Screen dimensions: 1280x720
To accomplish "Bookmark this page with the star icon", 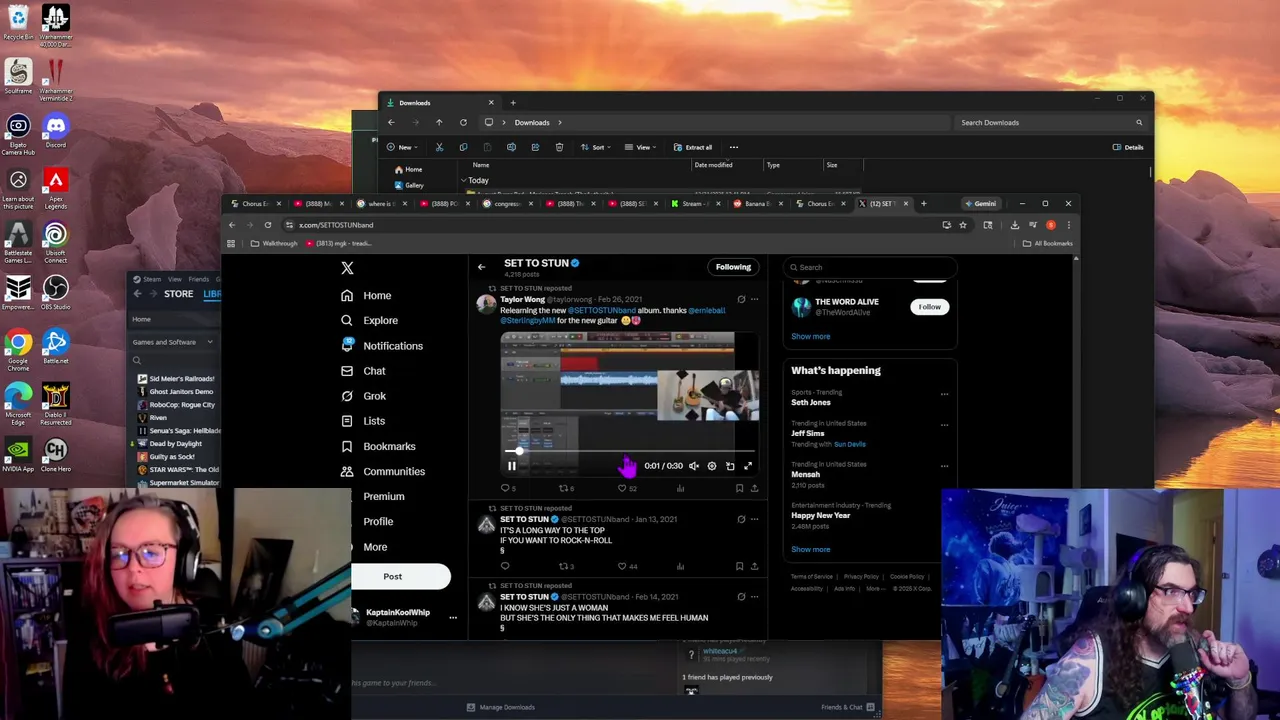I will (x=963, y=225).
